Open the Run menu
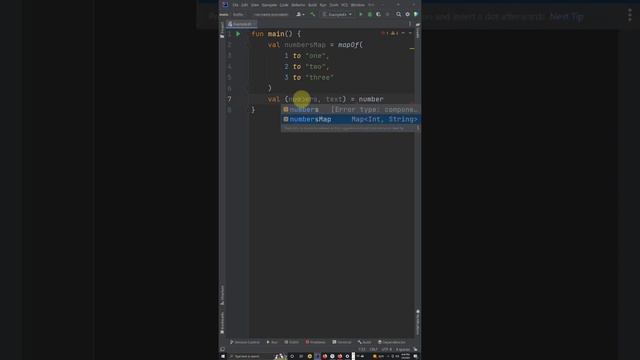 point(323,5)
